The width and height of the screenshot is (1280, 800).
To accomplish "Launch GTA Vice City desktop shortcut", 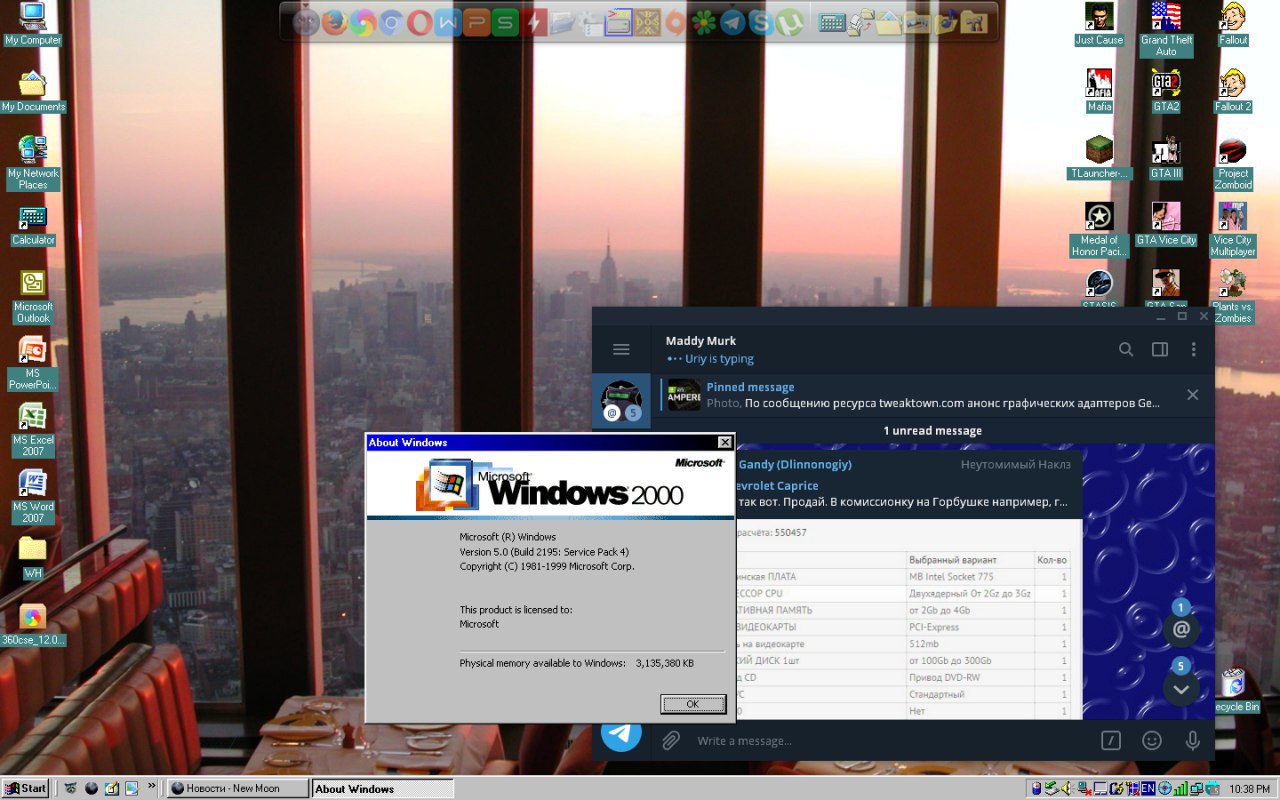I will point(1166,225).
